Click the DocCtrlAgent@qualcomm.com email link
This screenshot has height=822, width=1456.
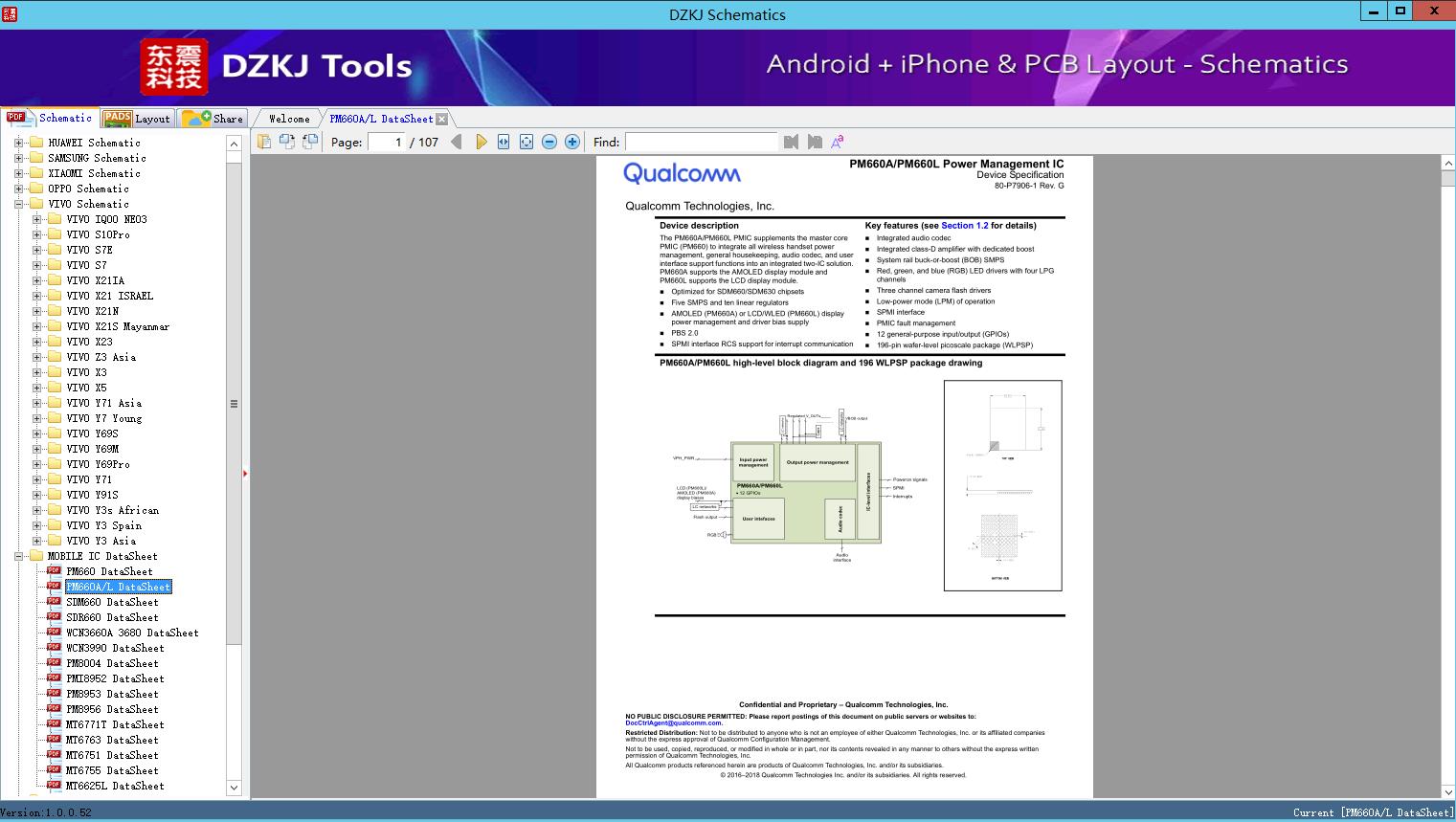[x=674, y=723]
